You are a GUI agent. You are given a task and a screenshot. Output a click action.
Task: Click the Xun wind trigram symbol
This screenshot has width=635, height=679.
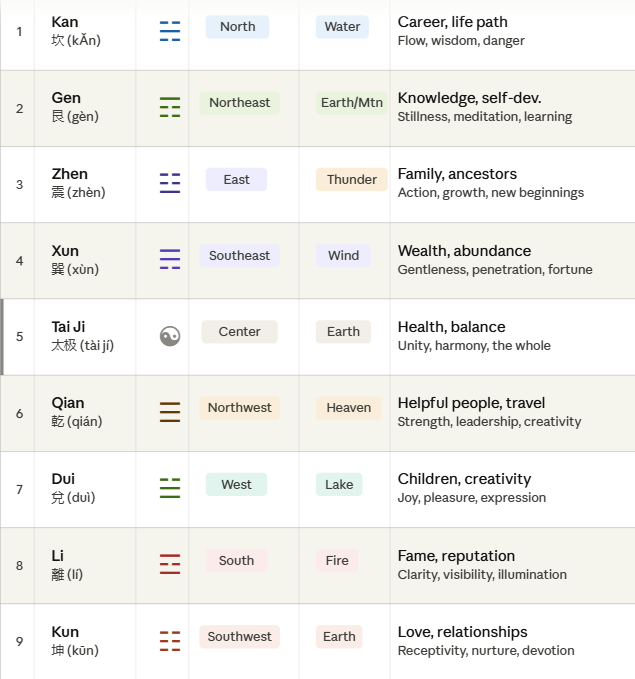tap(170, 260)
